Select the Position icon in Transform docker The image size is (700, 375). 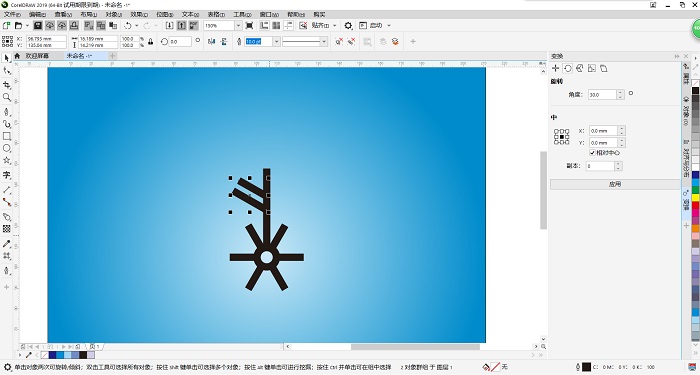555,68
